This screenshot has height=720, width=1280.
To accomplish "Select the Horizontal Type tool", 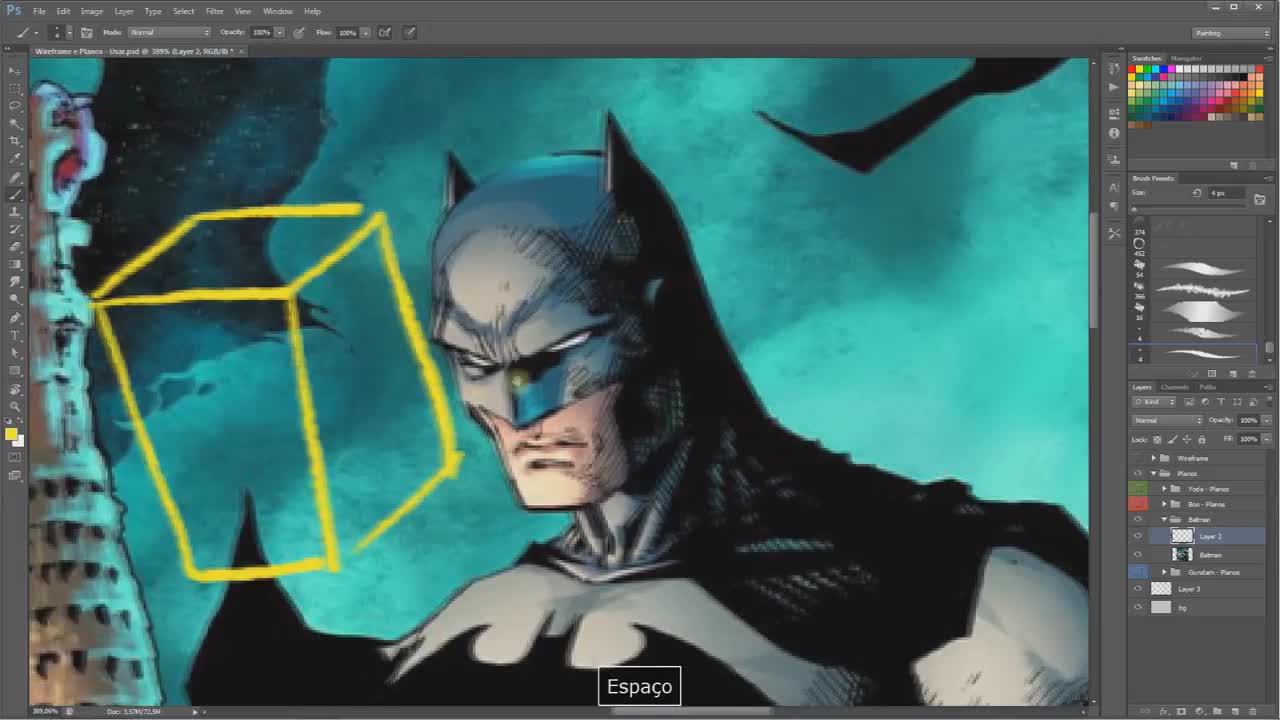I will point(15,335).
